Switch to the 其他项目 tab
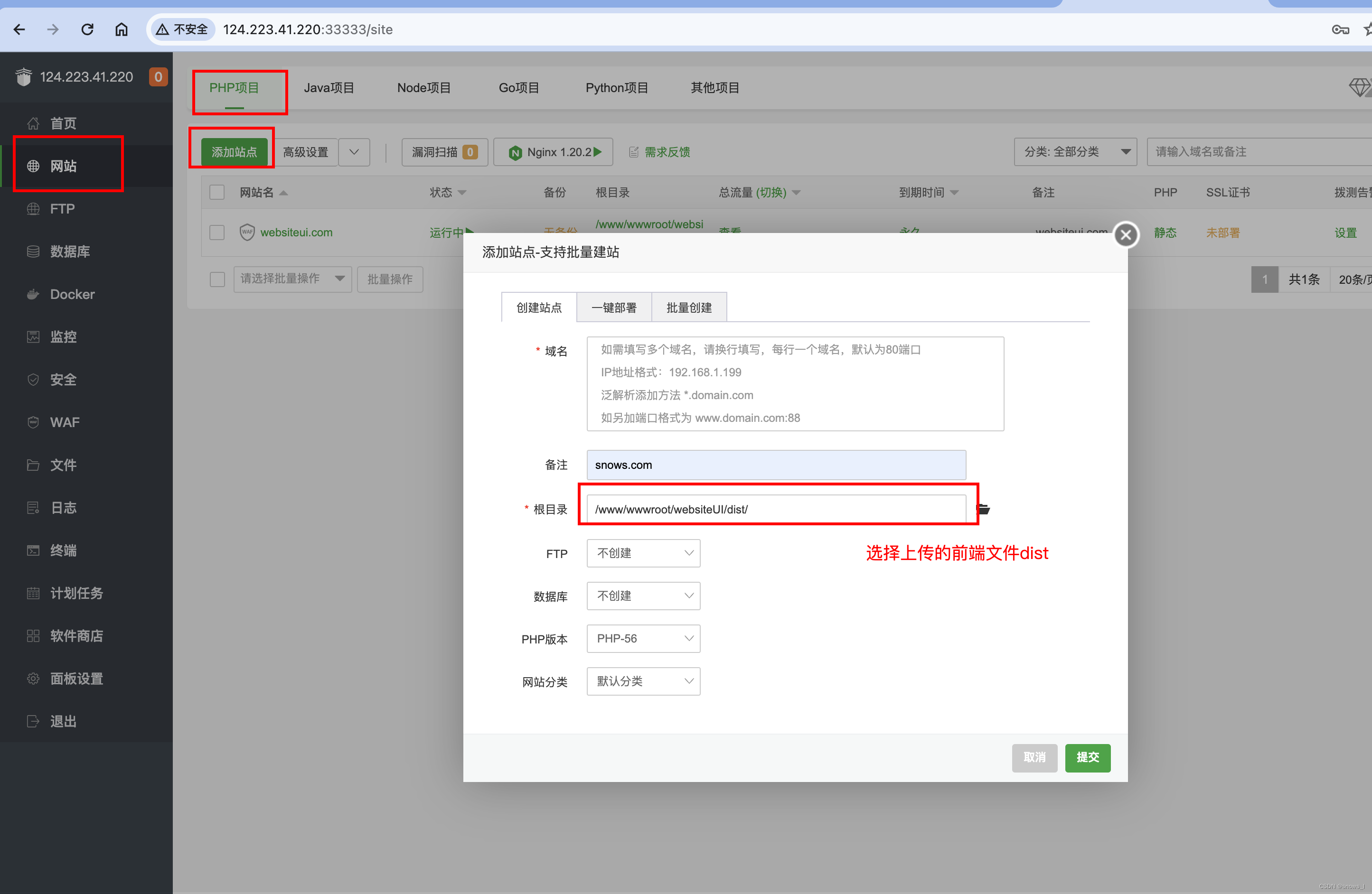 715,88
